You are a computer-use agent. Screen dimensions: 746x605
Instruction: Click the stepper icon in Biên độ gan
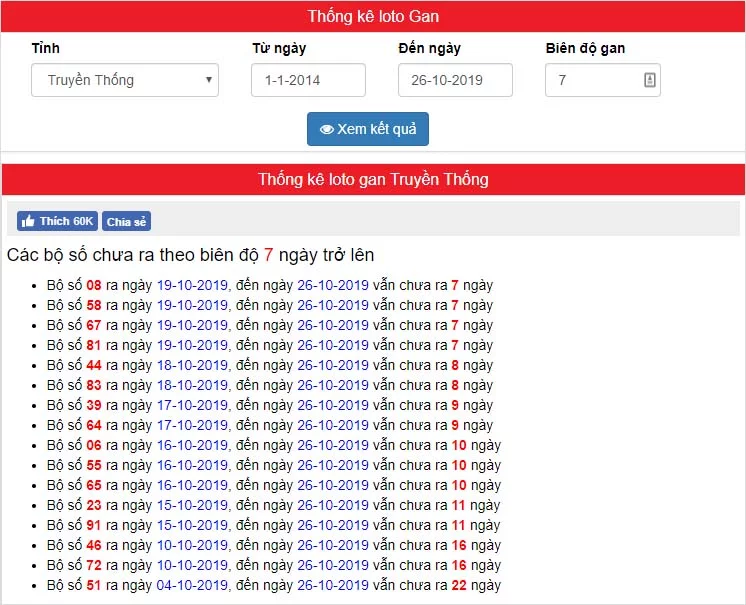pyautogui.click(x=650, y=80)
